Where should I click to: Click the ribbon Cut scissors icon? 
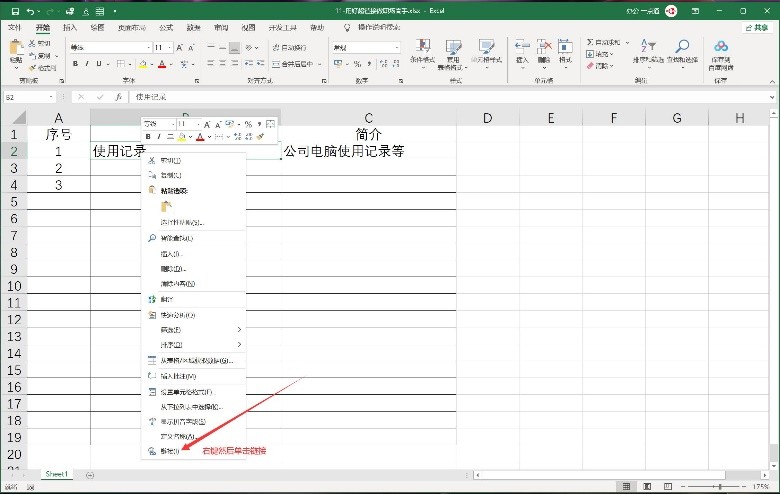tap(32, 43)
